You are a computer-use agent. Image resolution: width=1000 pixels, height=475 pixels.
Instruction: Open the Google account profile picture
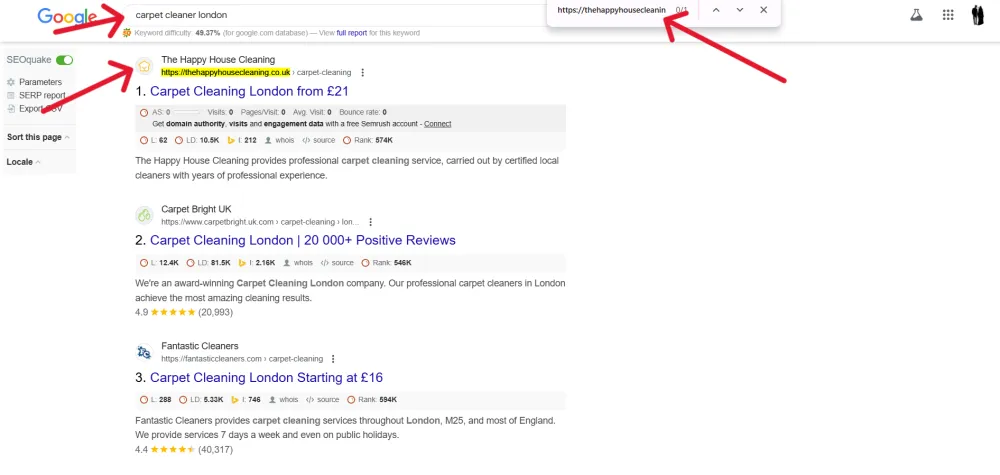(x=978, y=15)
